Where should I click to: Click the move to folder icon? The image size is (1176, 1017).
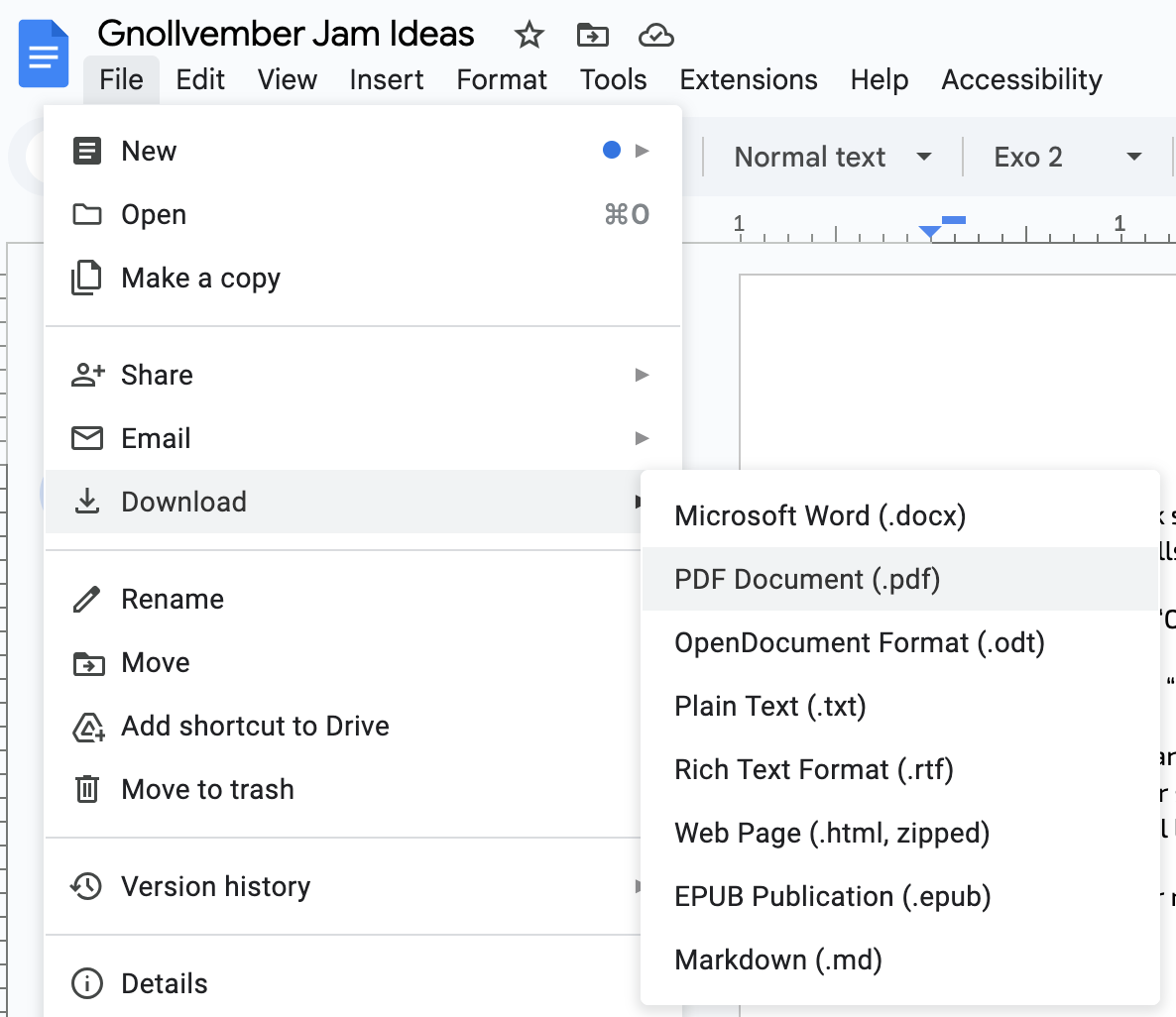[592, 36]
